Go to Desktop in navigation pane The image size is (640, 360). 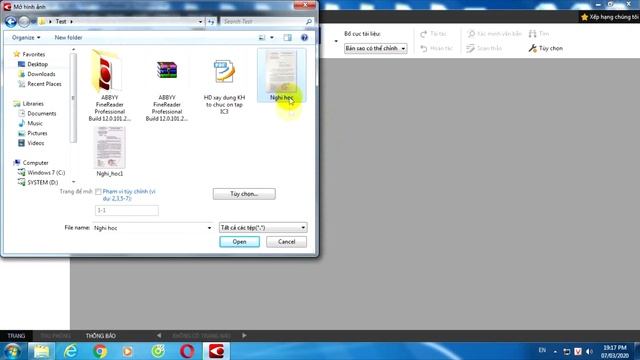pyautogui.click(x=37, y=64)
